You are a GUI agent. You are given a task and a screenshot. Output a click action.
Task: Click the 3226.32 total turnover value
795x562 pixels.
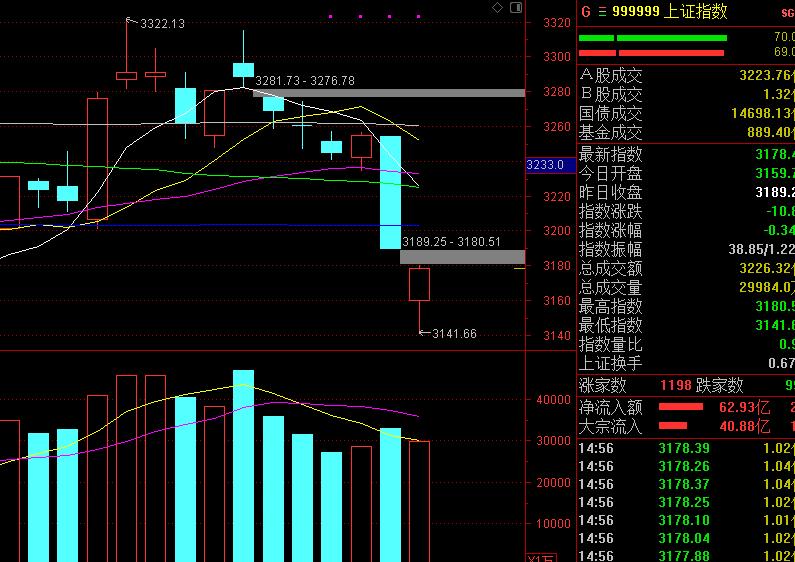point(767,268)
